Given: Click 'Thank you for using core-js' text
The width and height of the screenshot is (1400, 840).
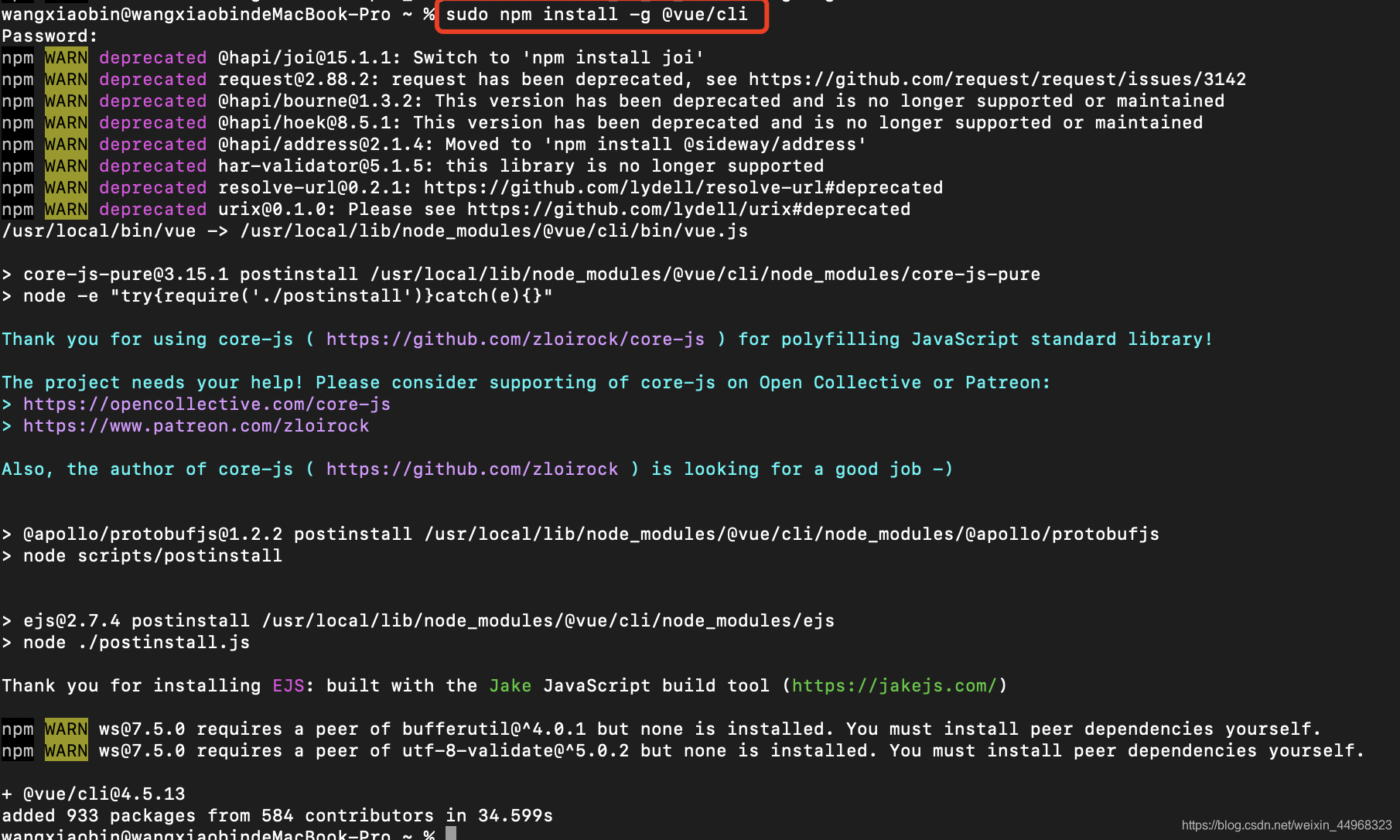Looking at the screenshot, I should click(x=147, y=340).
